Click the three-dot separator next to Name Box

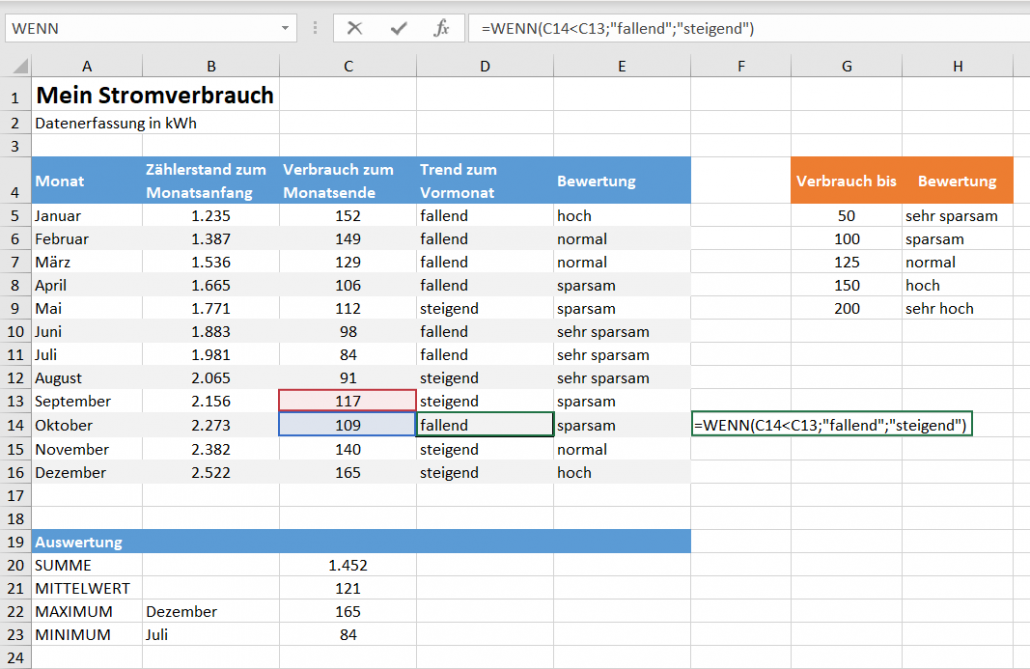click(x=316, y=28)
